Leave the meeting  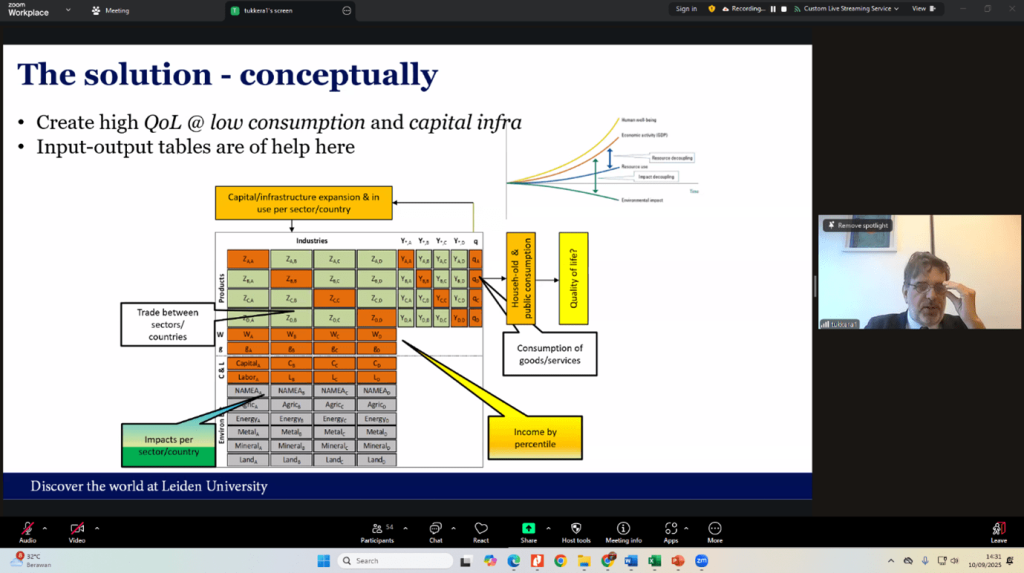[998, 529]
